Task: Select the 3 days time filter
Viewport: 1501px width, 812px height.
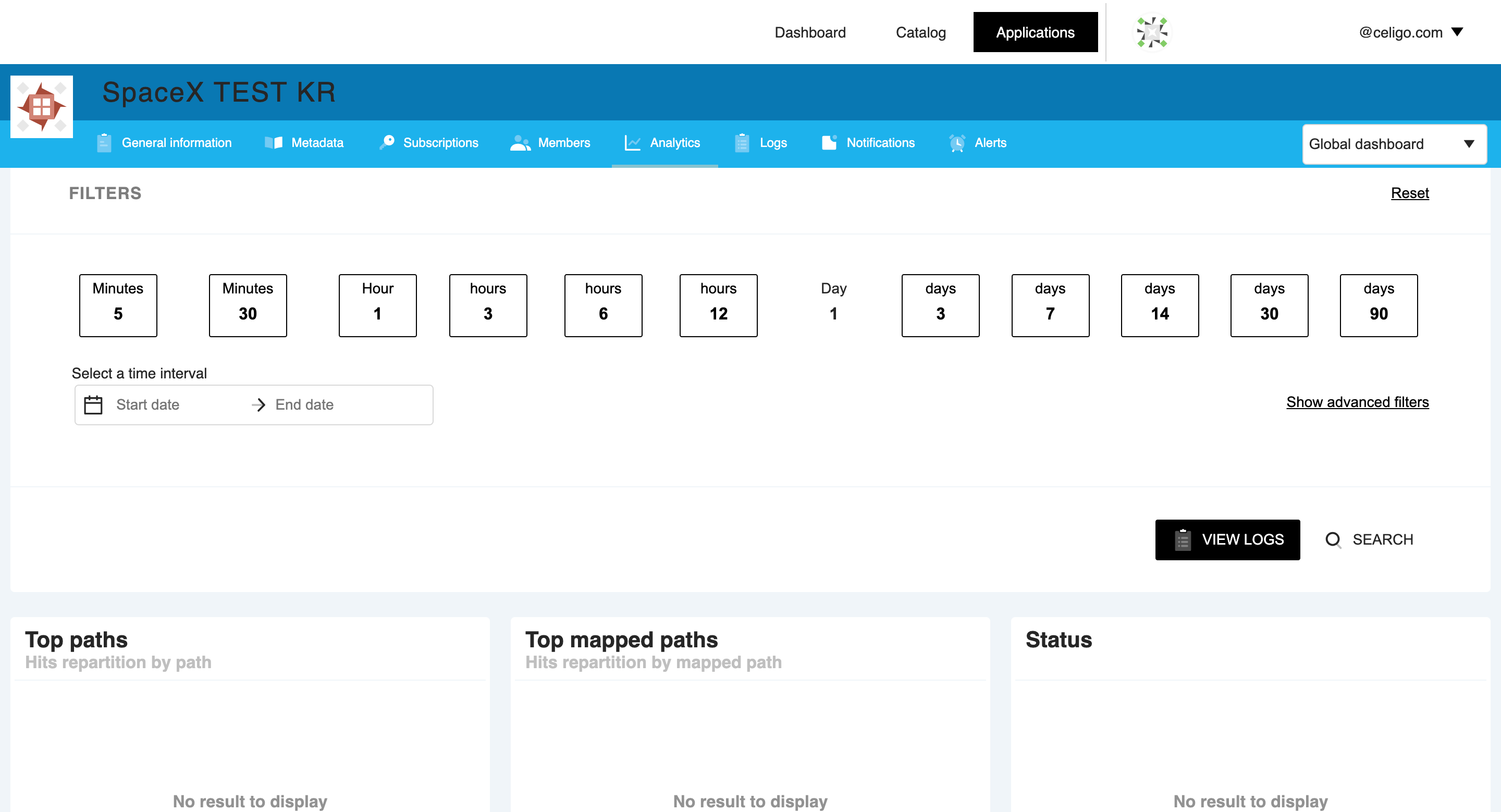Action: [940, 305]
